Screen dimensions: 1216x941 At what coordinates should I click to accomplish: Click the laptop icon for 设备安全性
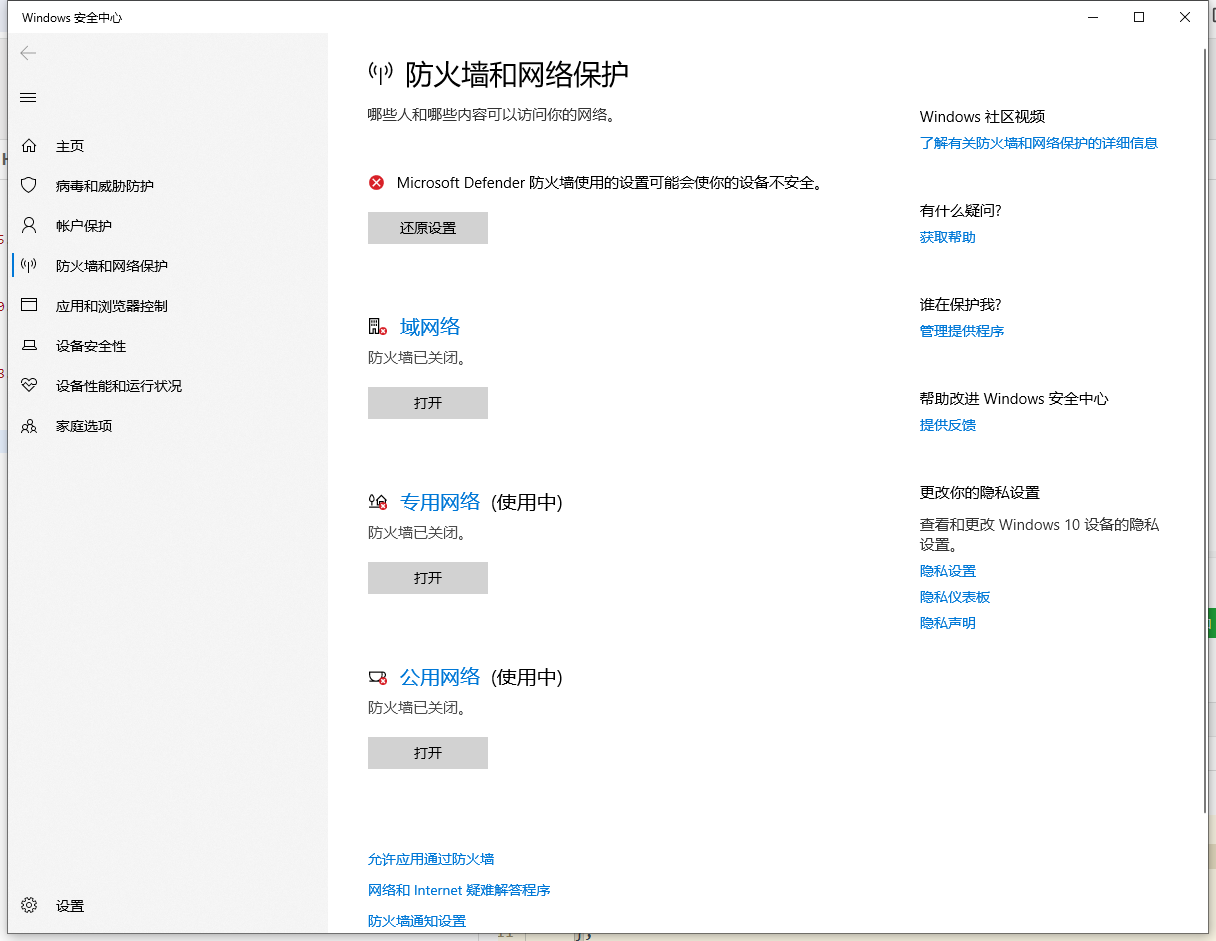click(29, 346)
